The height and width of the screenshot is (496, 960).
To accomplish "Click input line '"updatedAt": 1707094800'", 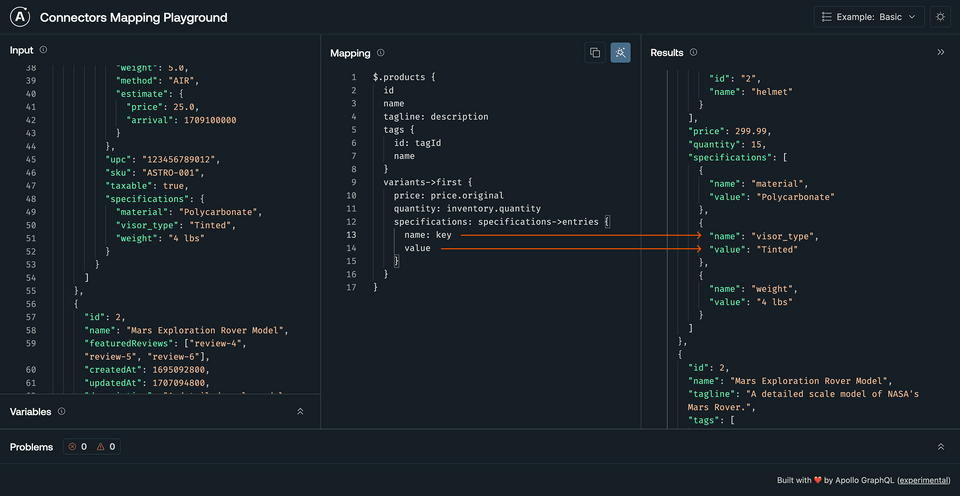I will click(x=146, y=383).
